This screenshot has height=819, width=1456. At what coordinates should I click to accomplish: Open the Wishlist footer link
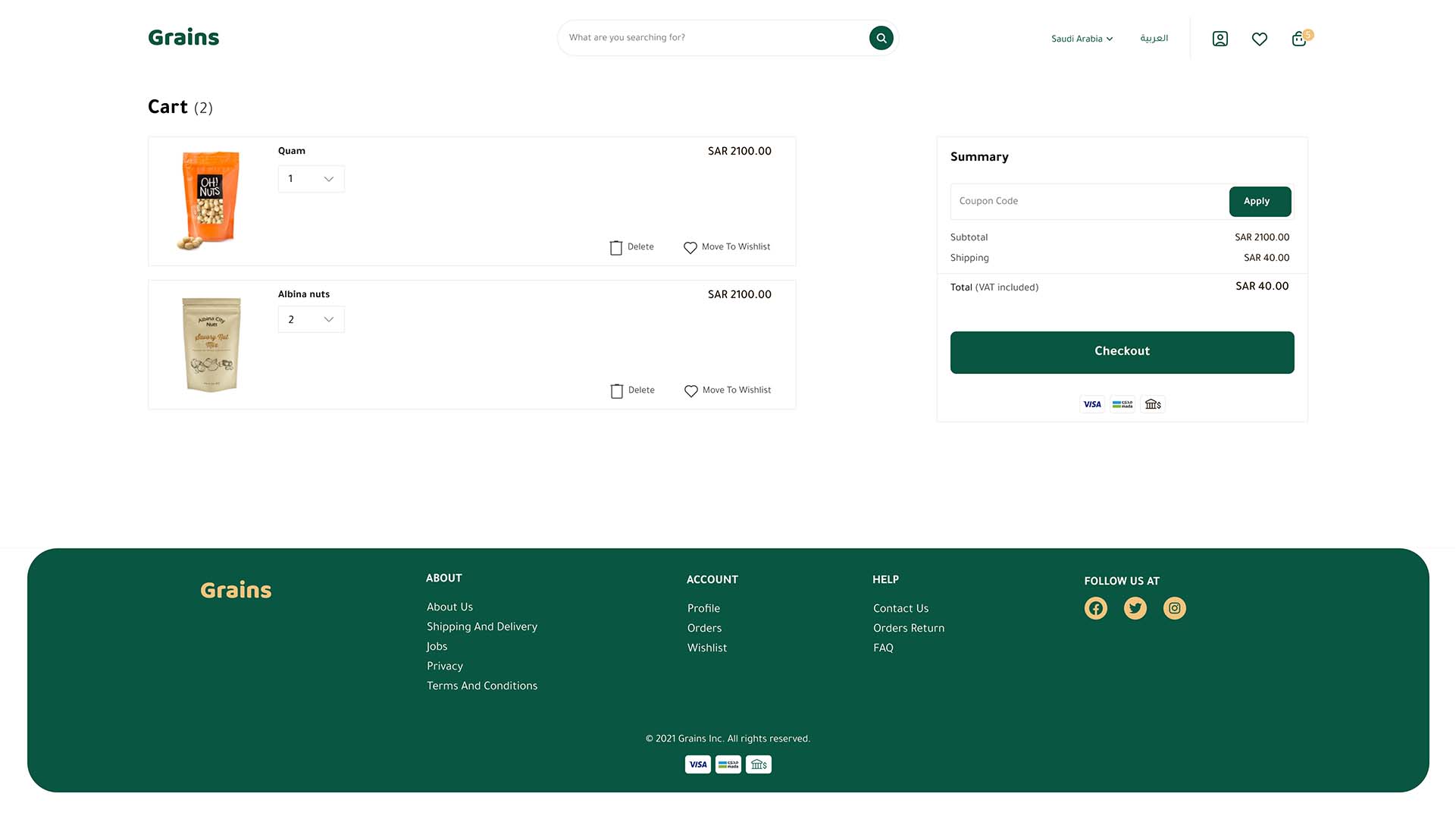coord(707,648)
